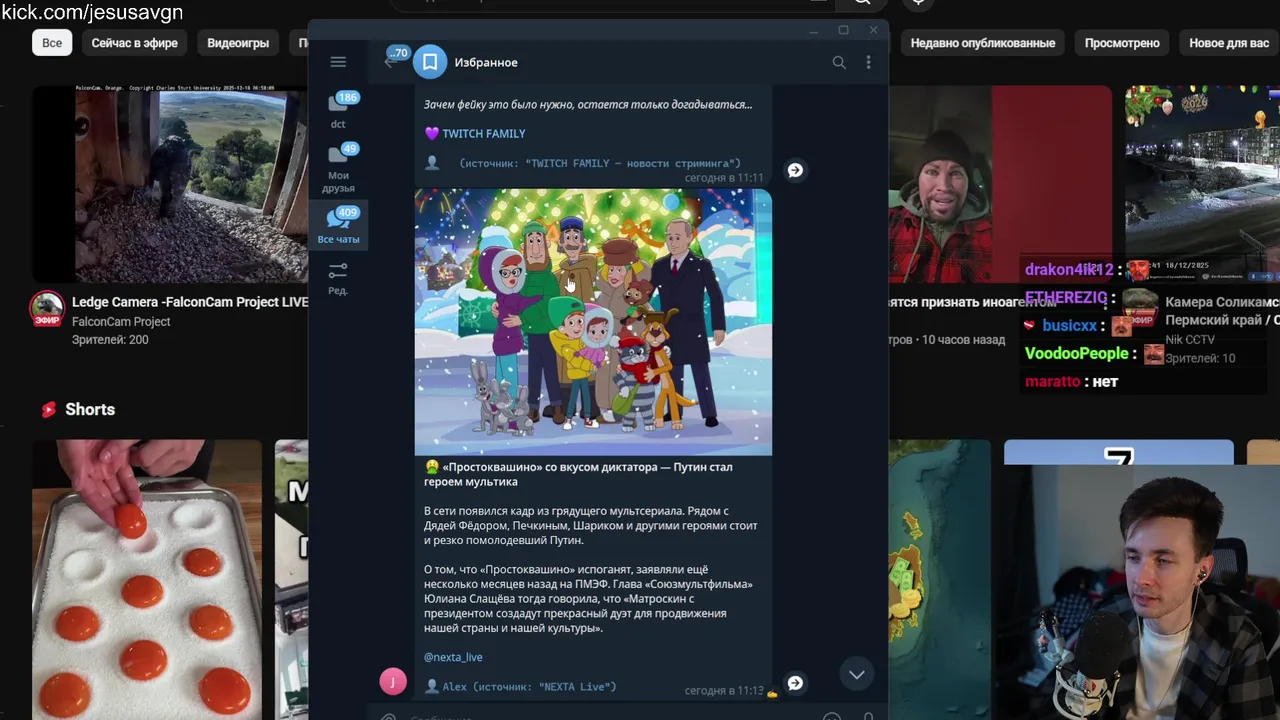Screen dimensions: 1280x720
Task: Click the Alex forwarded source line
Action: point(520,687)
